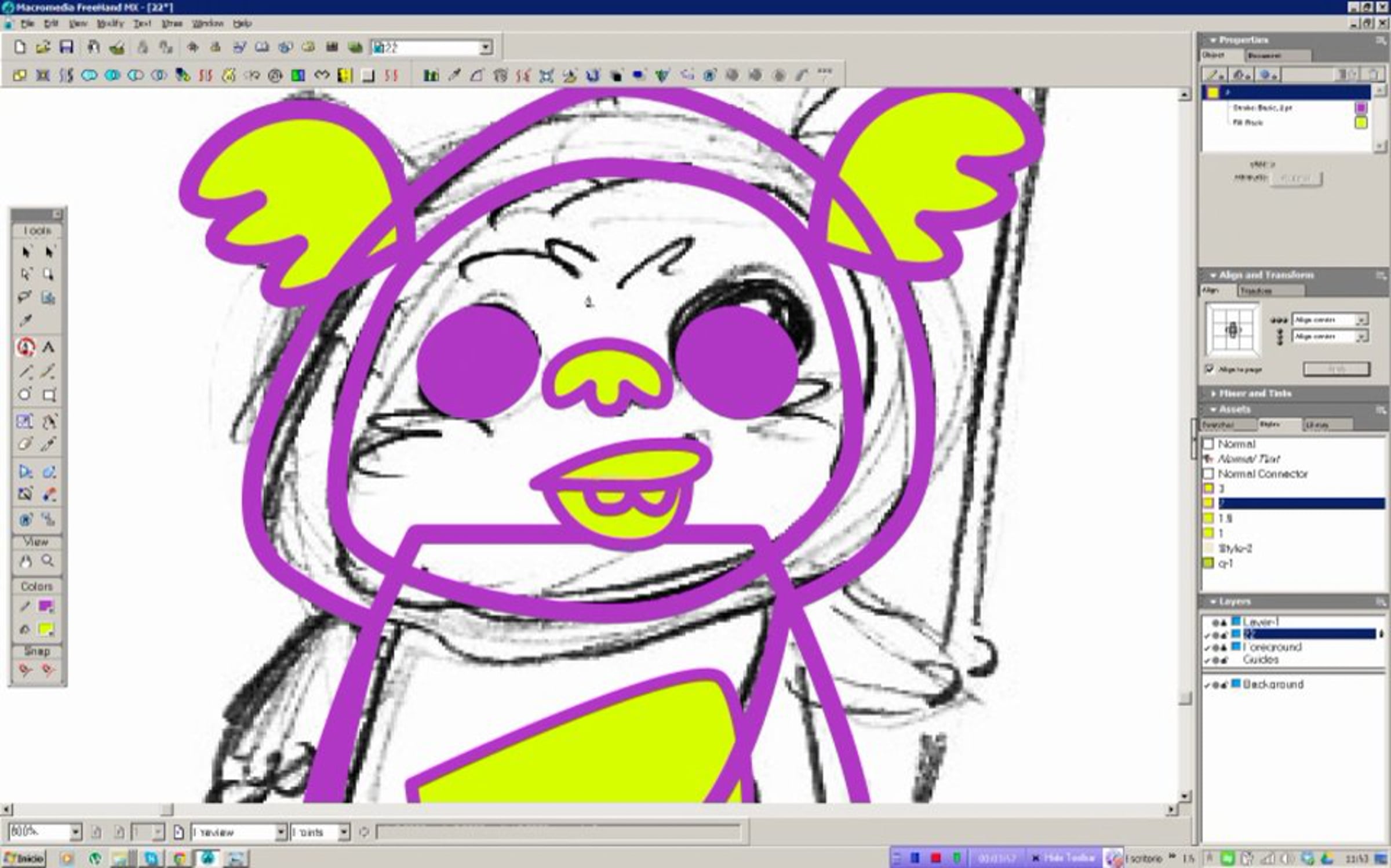Screen dimensions: 1391x868
Task: Activate the Zoom magnifier tool
Action: coord(48,561)
